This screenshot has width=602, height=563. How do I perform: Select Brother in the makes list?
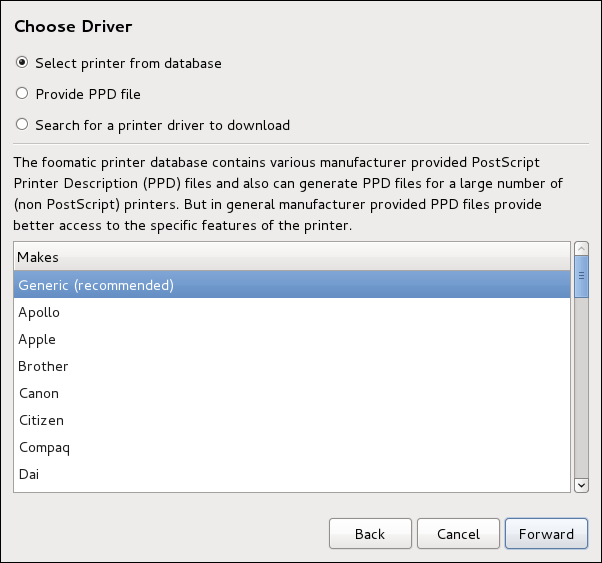click(292, 366)
